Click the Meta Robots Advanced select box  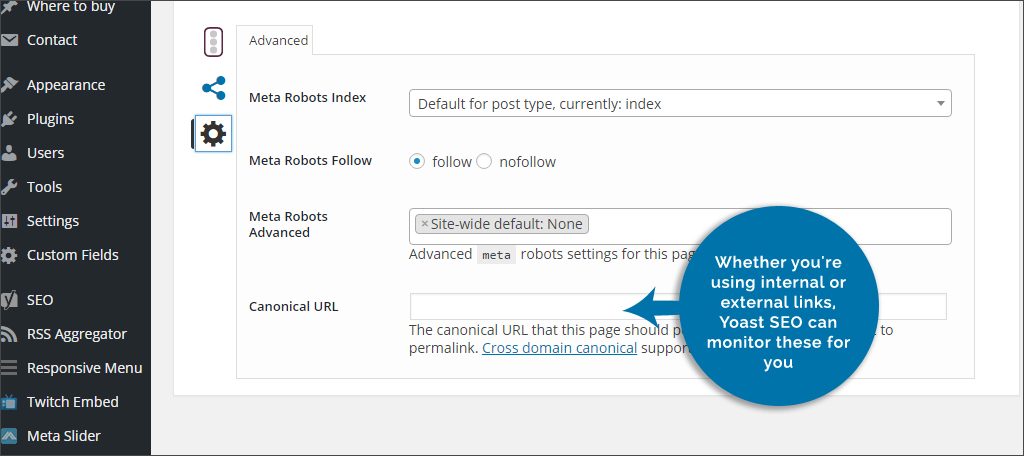pyautogui.click(x=760, y=226)
